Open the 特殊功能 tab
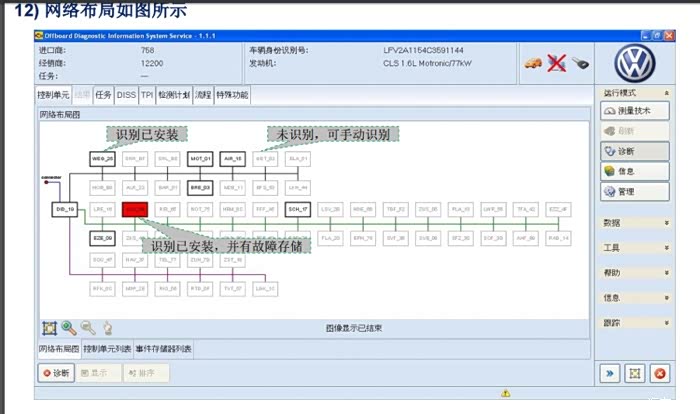 [x=232, y=95]
